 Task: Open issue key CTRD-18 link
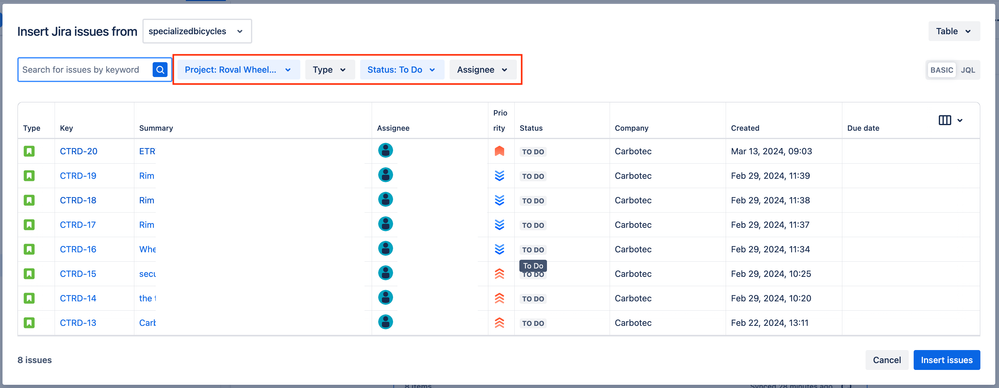tap(78, 200)
